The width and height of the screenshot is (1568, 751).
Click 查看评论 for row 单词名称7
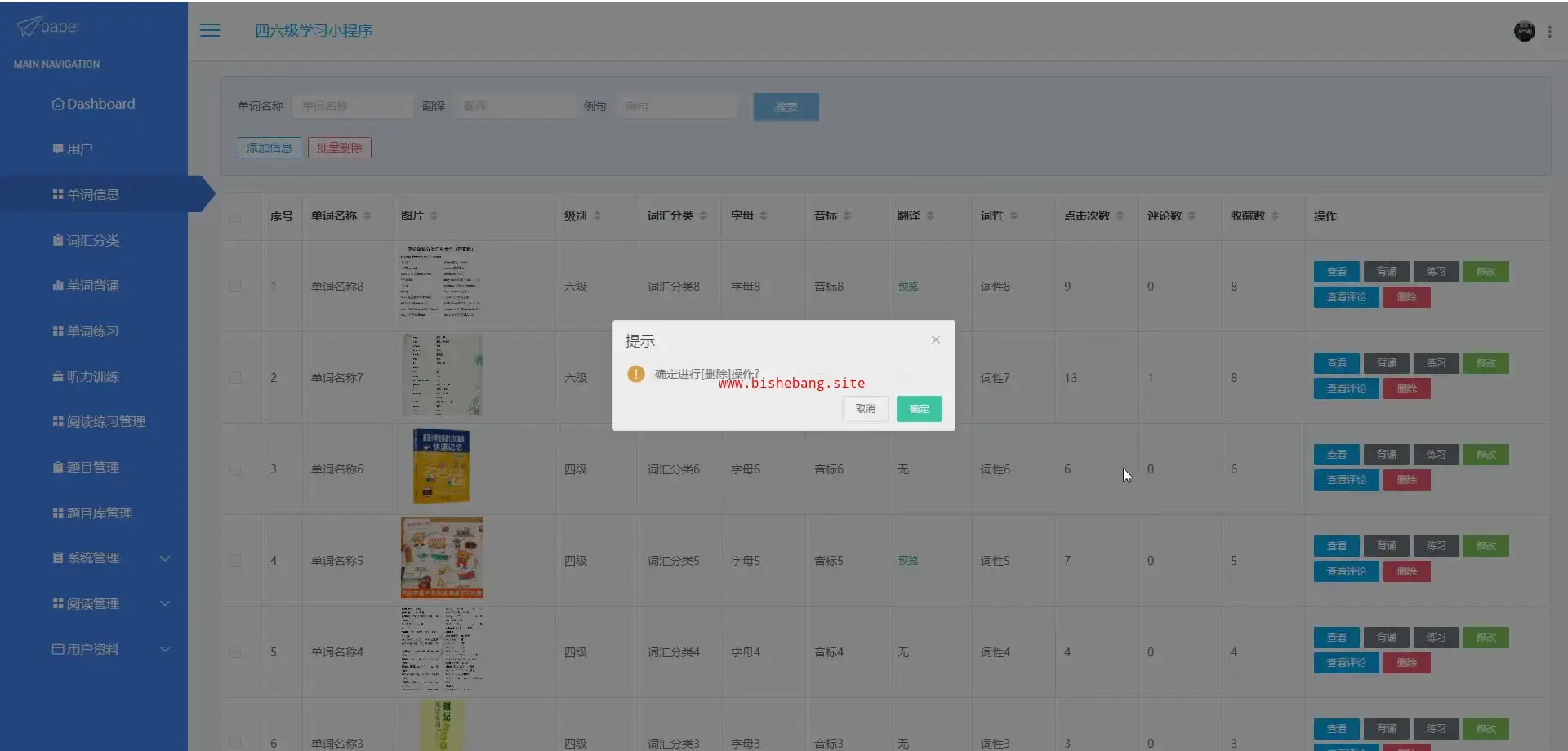click(x=1347, y=389)
